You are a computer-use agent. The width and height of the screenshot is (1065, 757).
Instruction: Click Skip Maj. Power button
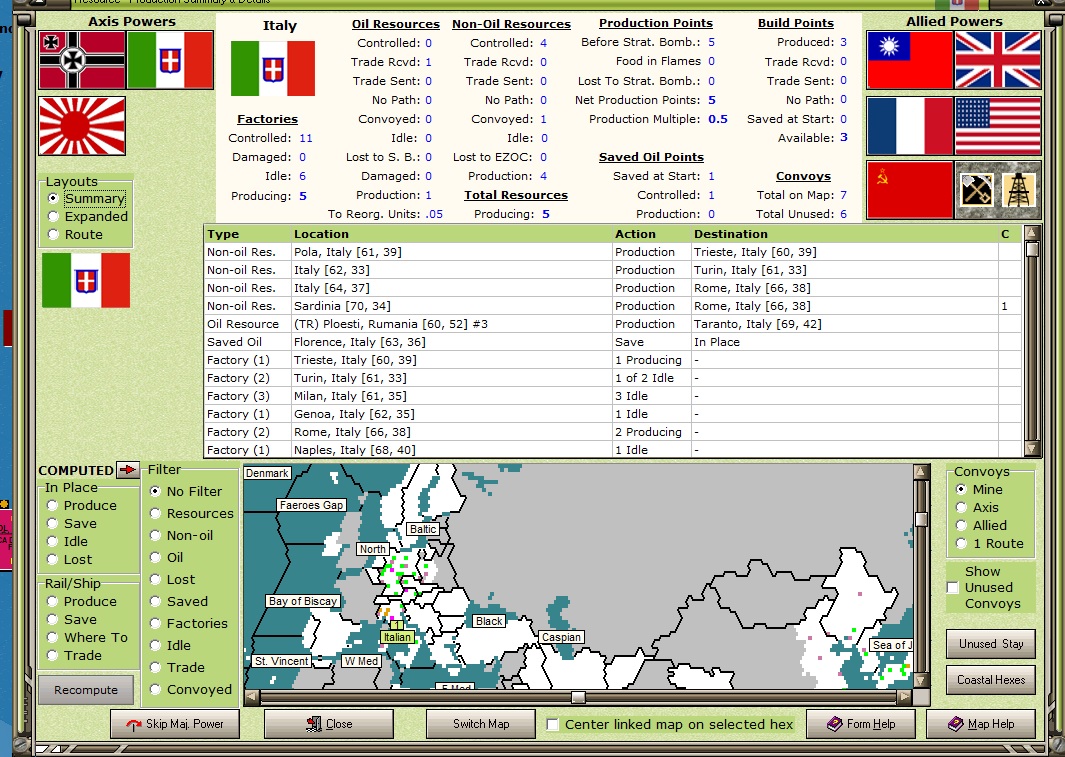coord(175,724)
